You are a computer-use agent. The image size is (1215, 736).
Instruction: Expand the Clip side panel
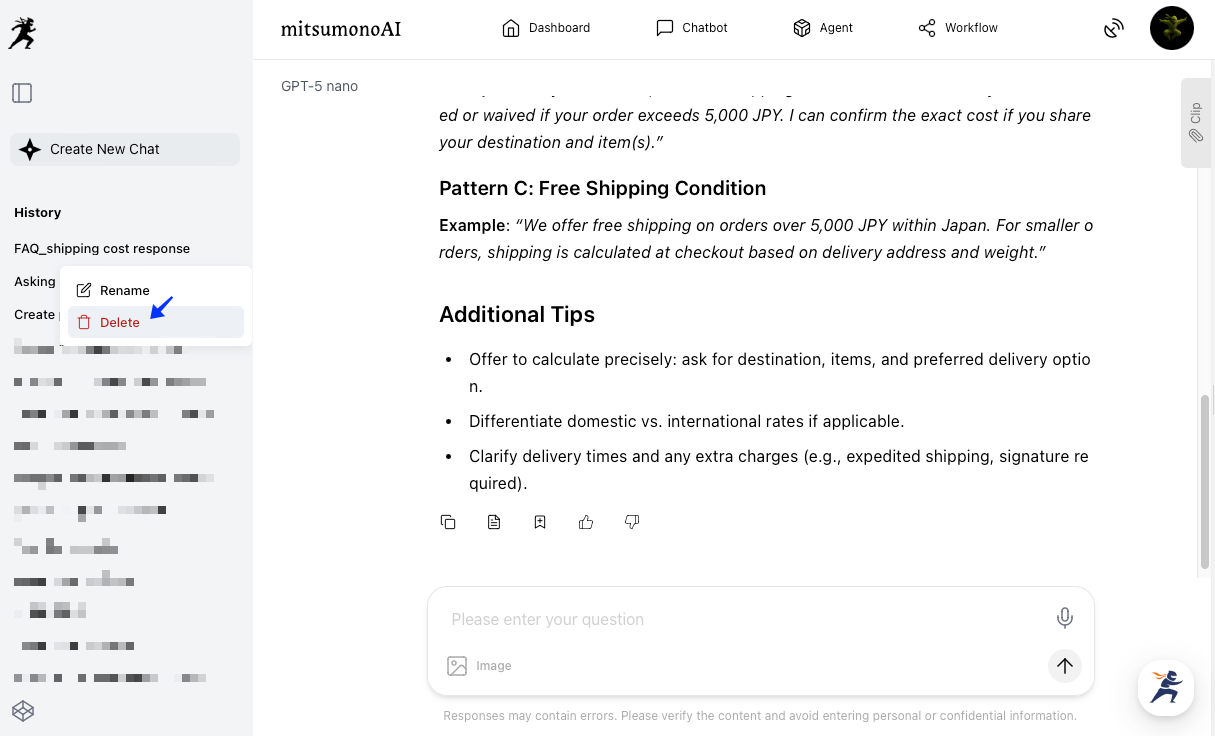[1196, 122]
